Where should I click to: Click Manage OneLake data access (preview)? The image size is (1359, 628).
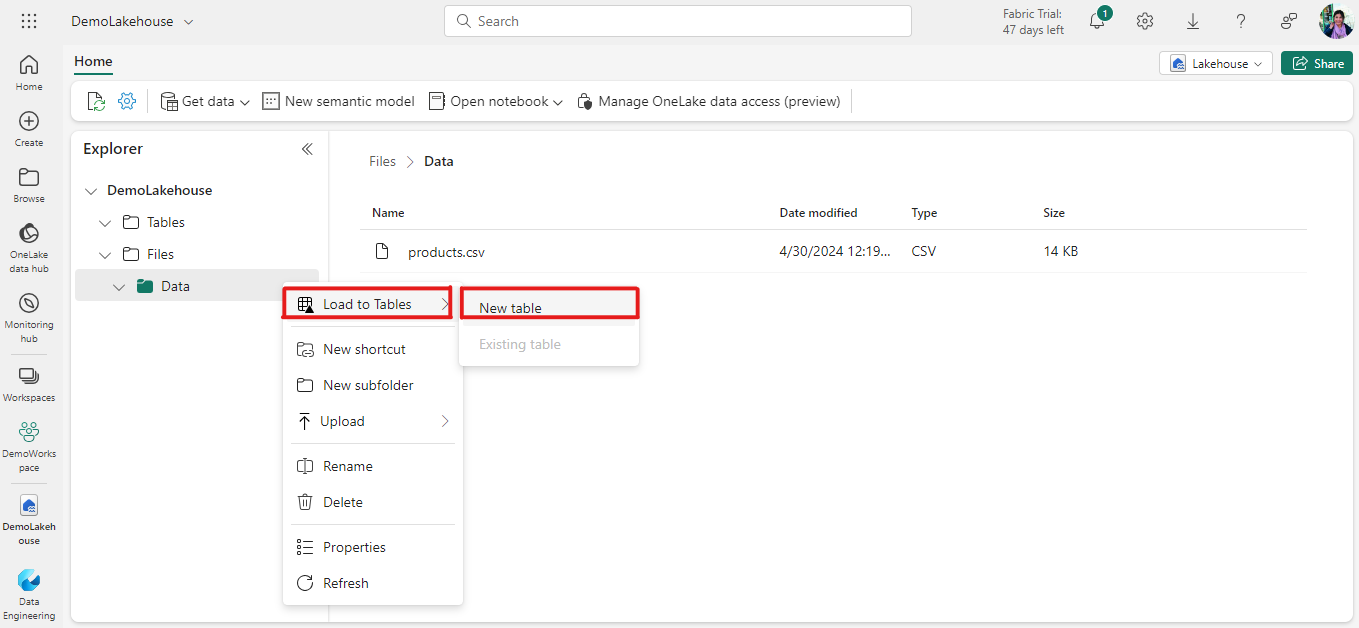tap(709, 101)
